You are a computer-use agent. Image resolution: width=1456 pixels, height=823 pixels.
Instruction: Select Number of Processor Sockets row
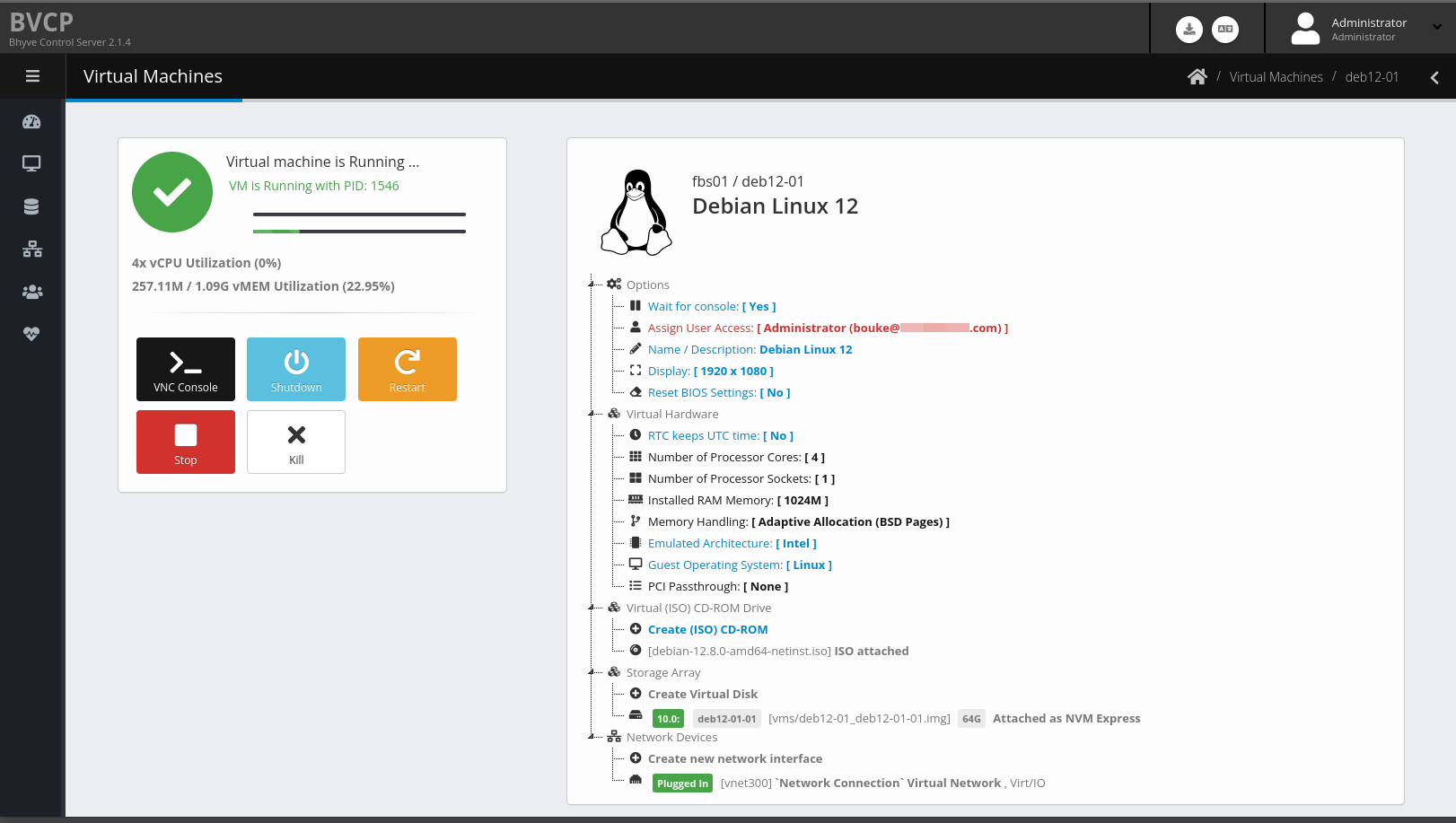coord(741,478)
